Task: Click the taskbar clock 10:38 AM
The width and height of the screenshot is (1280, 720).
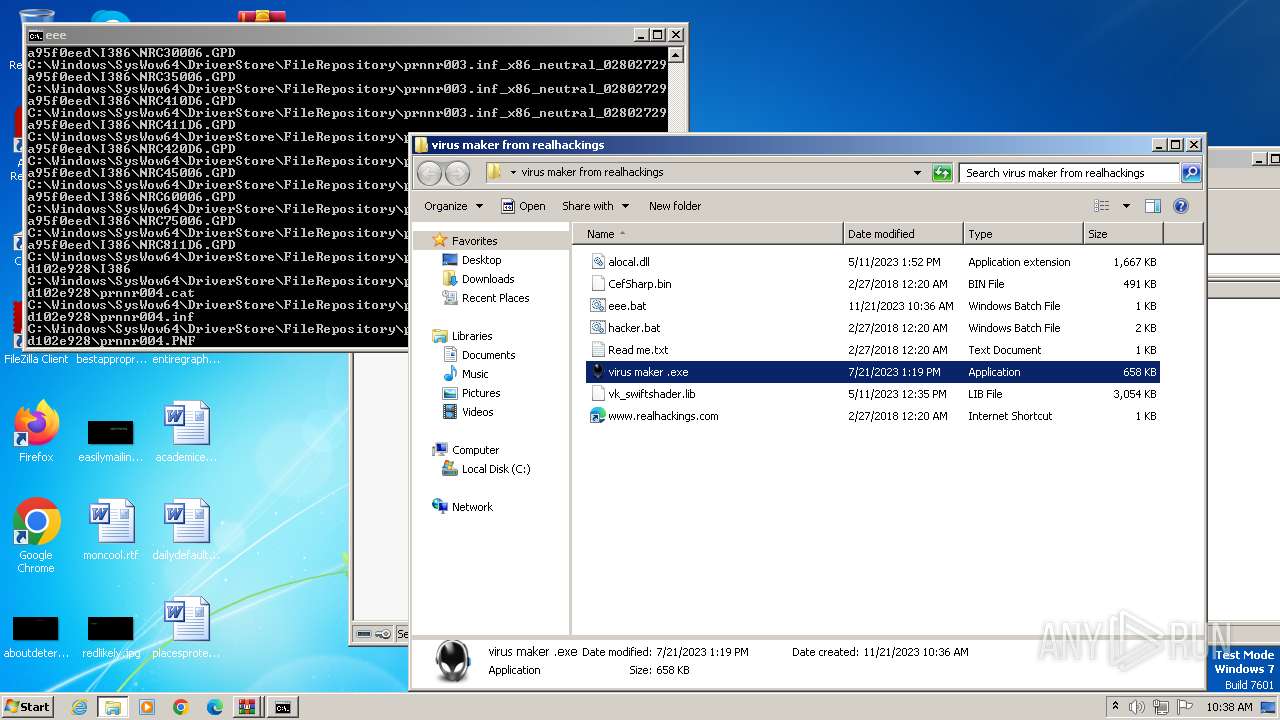Action: (1229, 707)
